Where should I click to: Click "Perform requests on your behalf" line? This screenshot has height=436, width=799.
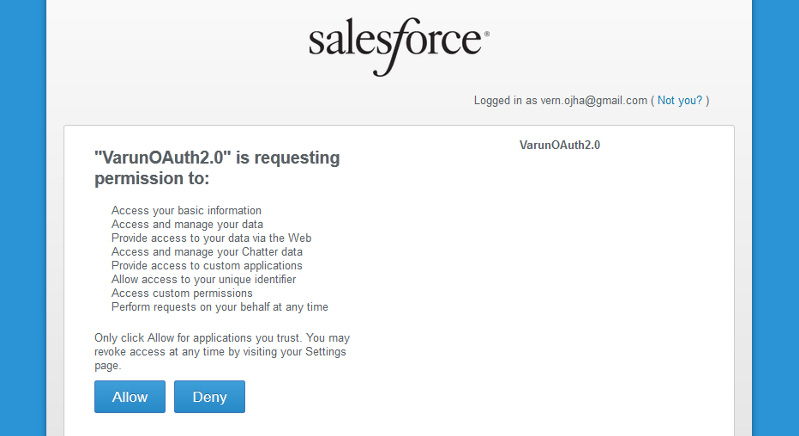(x=219, y=307)
